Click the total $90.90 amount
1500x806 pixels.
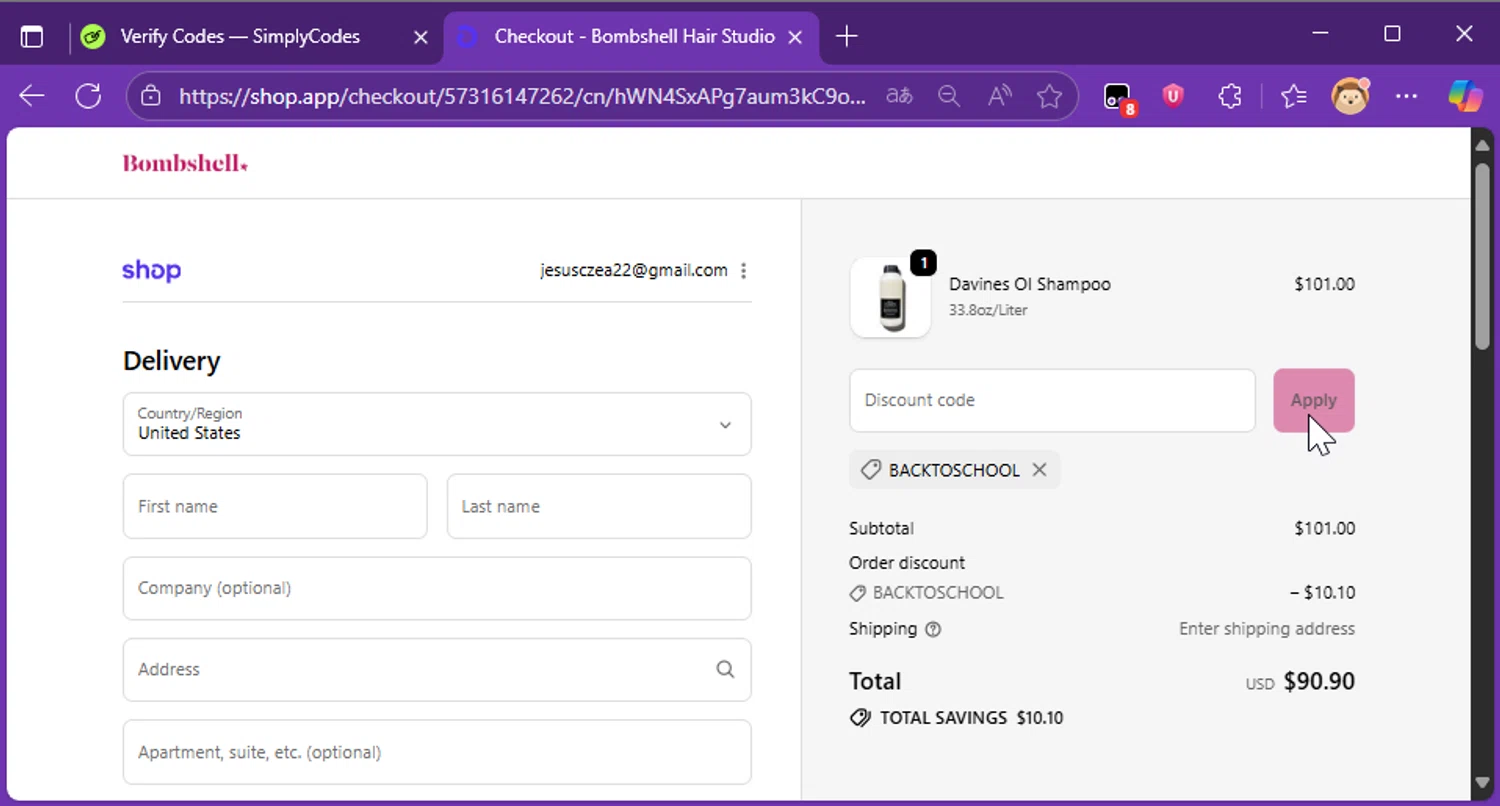[x=1319, y=682]
